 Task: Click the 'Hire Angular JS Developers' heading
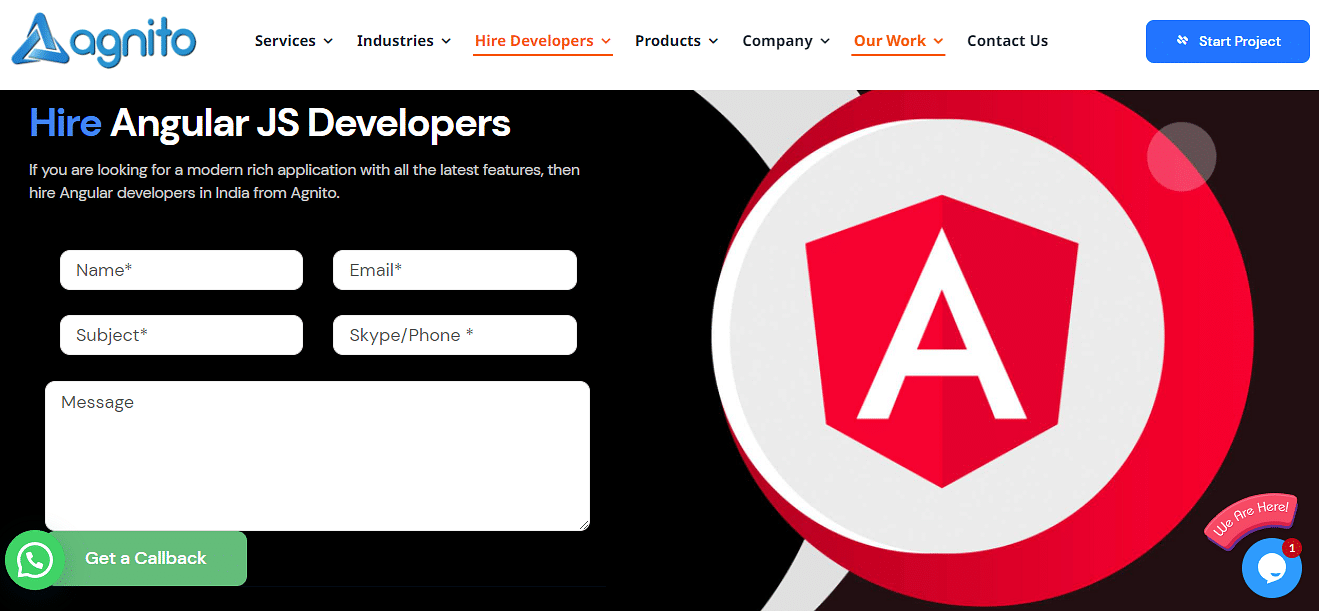(x=270, y=123)
